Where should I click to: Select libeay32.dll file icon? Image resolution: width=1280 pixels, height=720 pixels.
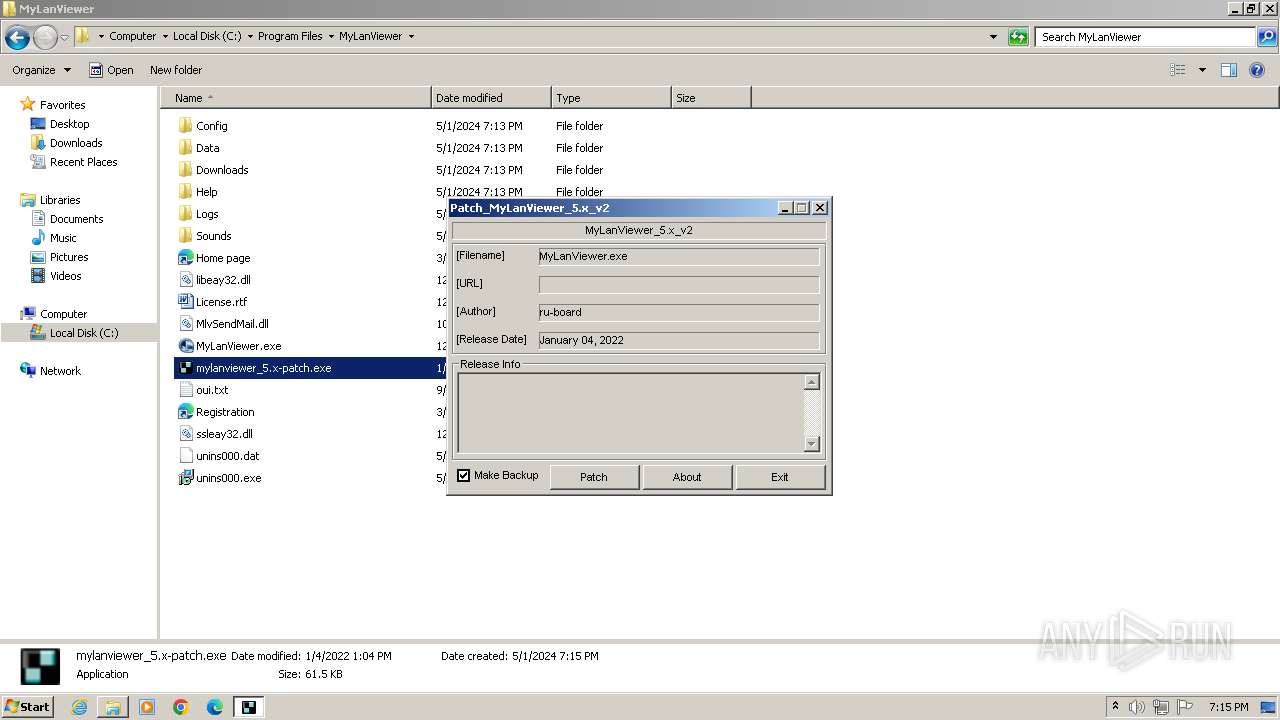(x=185, y=280)
